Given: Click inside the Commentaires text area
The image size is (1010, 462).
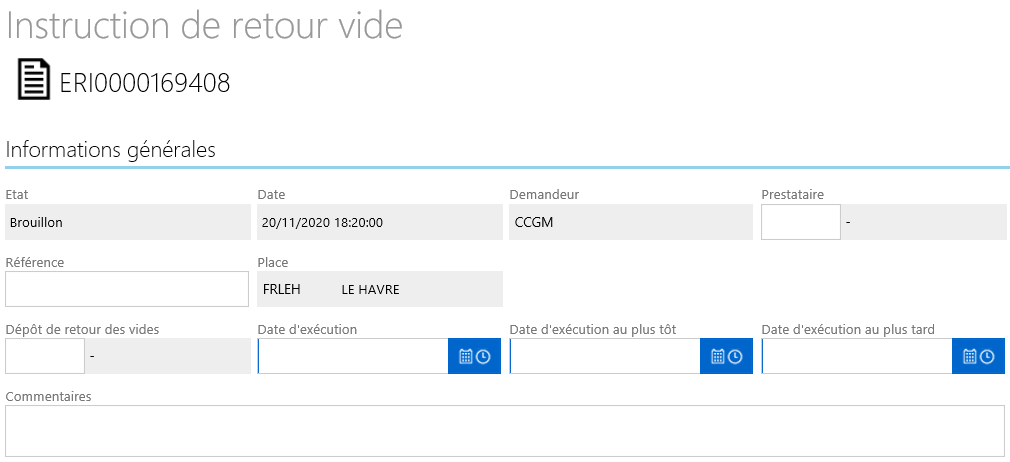Looking at the screenshot, I should point(505,431).
